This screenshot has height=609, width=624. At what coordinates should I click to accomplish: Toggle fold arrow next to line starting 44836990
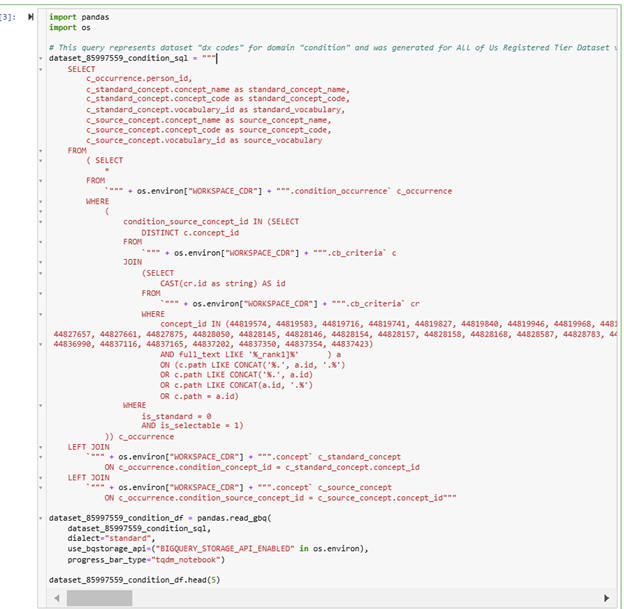click(41, 344)
